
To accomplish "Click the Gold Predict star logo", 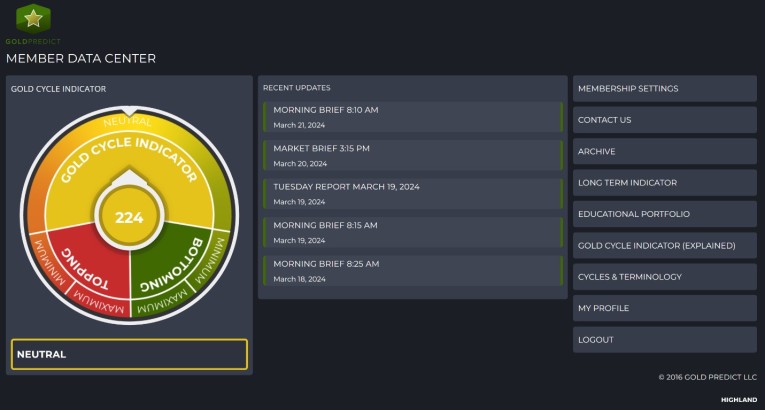I will tap(33, 20).
